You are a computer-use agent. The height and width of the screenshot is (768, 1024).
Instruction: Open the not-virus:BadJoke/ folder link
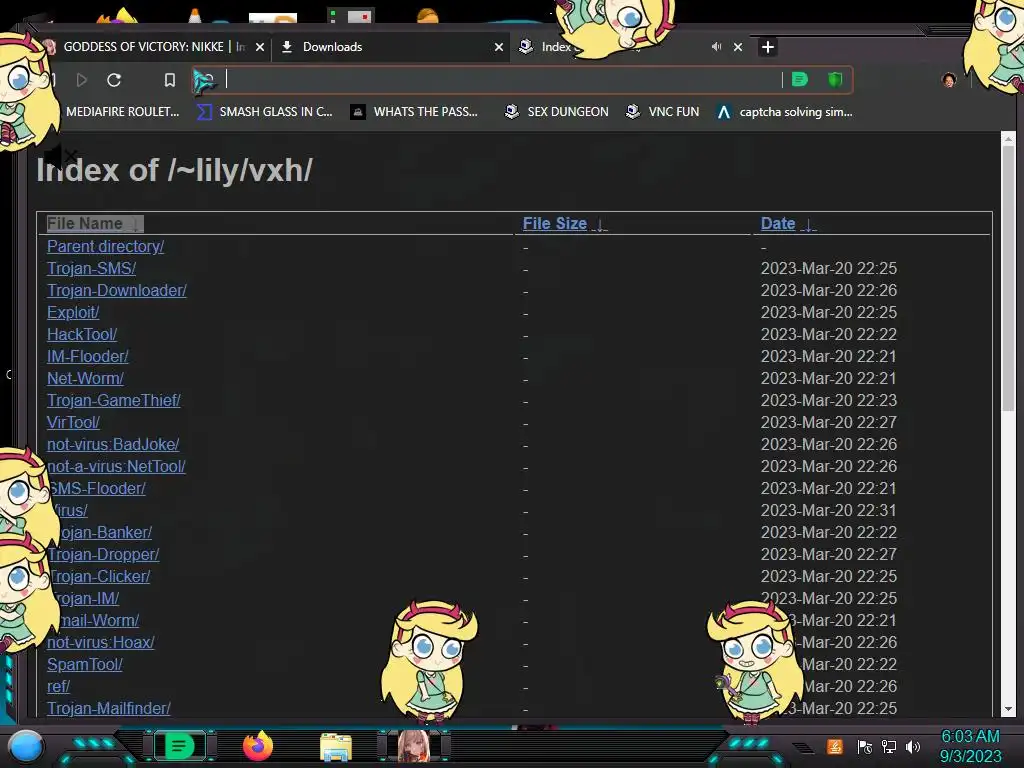[x=113, y=444]
